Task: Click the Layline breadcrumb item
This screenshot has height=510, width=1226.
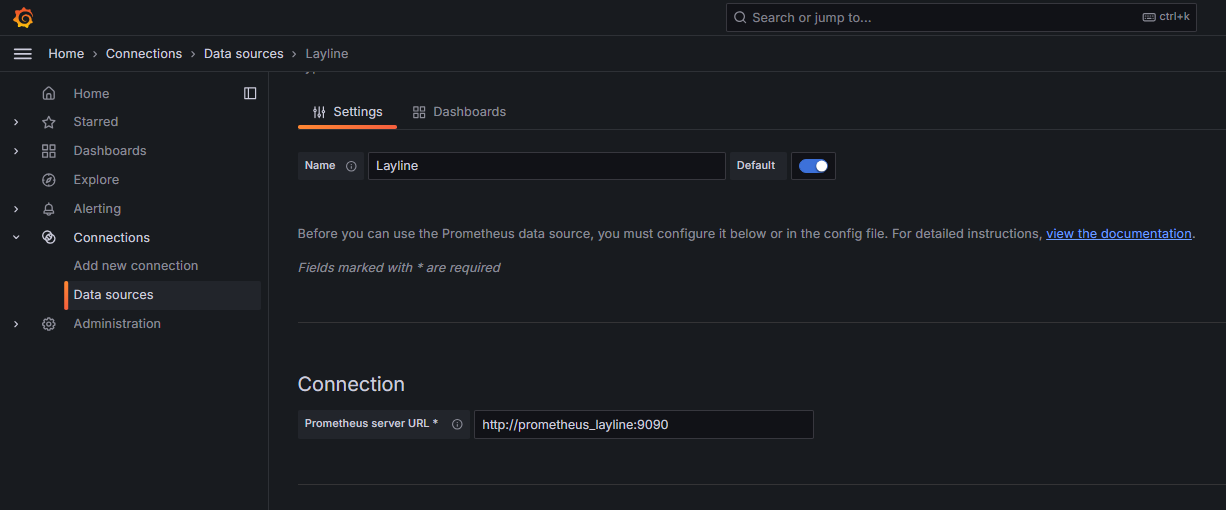Action: tap(327, 54)
